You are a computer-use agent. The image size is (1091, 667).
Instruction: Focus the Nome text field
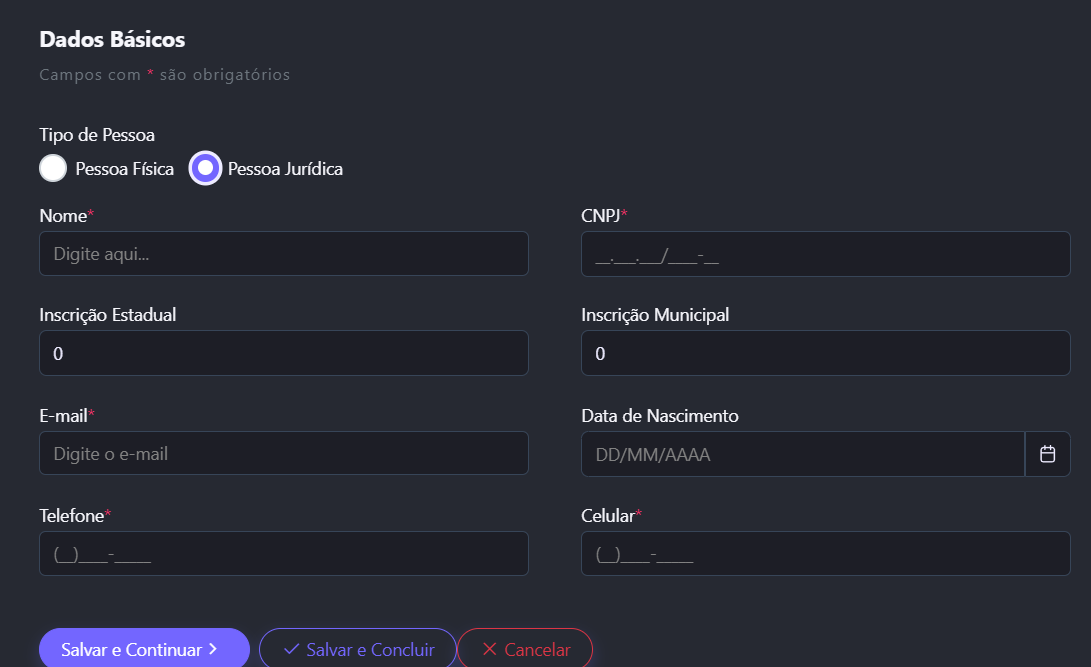[x=283, y=254]
